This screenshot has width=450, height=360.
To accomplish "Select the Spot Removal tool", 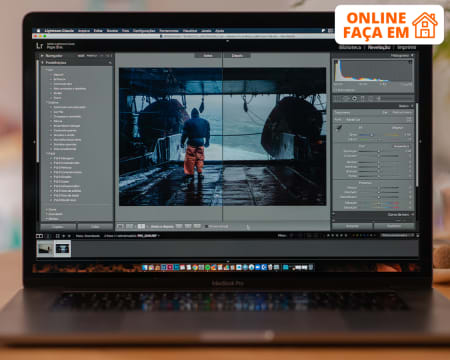I will (346, 98).
